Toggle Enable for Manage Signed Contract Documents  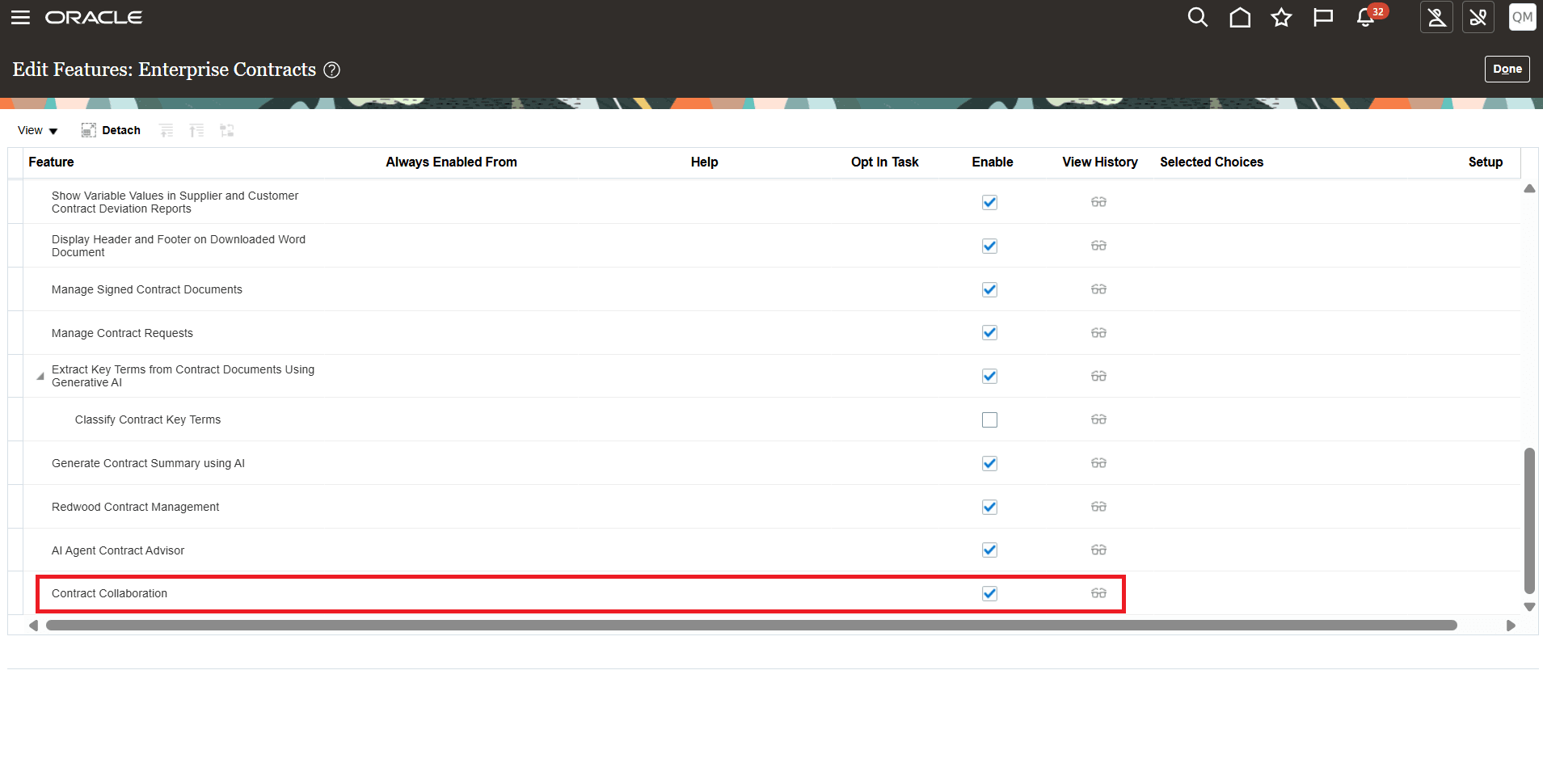pyautogui.click(x=989, y=289)
